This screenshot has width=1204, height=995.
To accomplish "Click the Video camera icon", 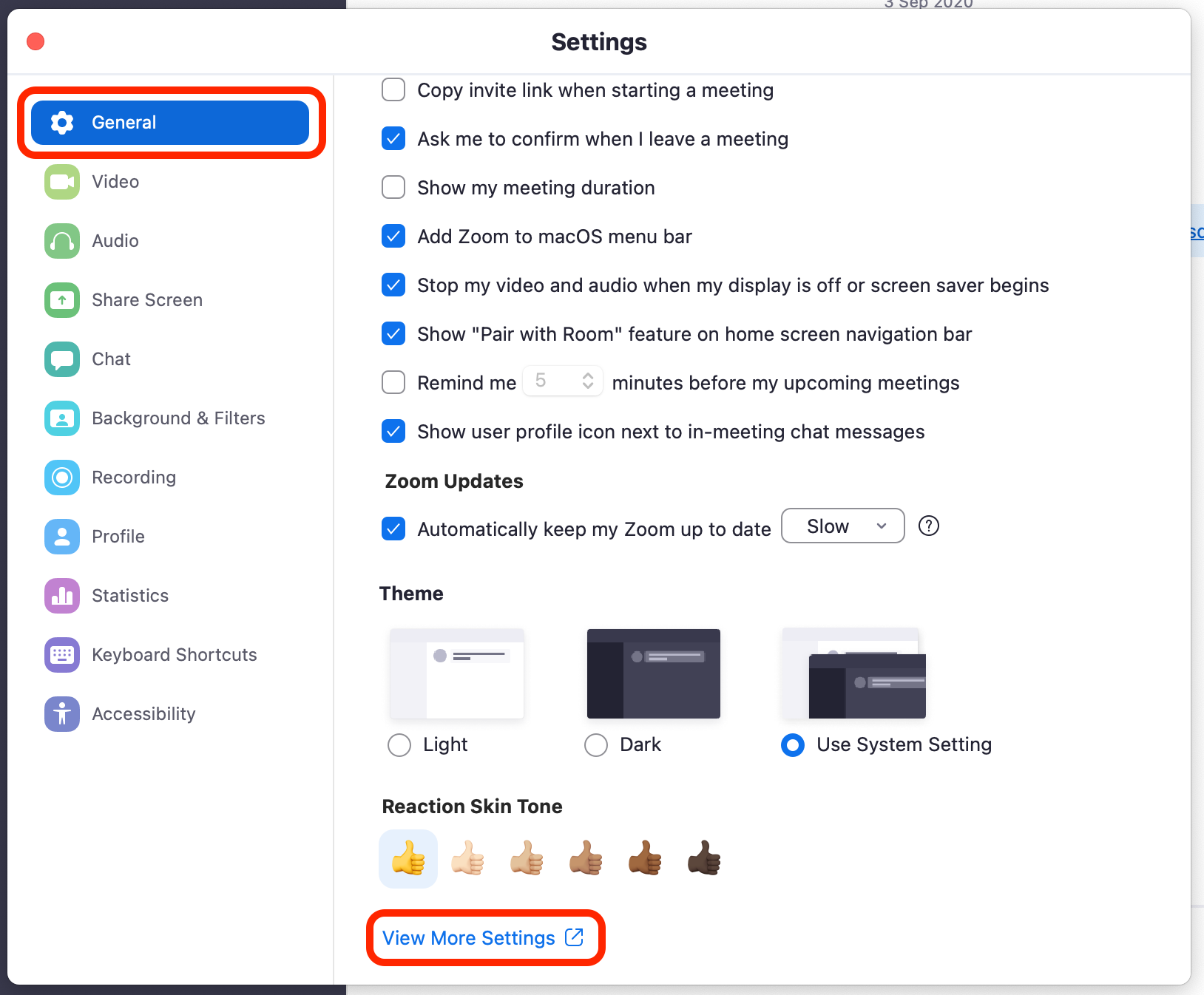I will point(62,182).
